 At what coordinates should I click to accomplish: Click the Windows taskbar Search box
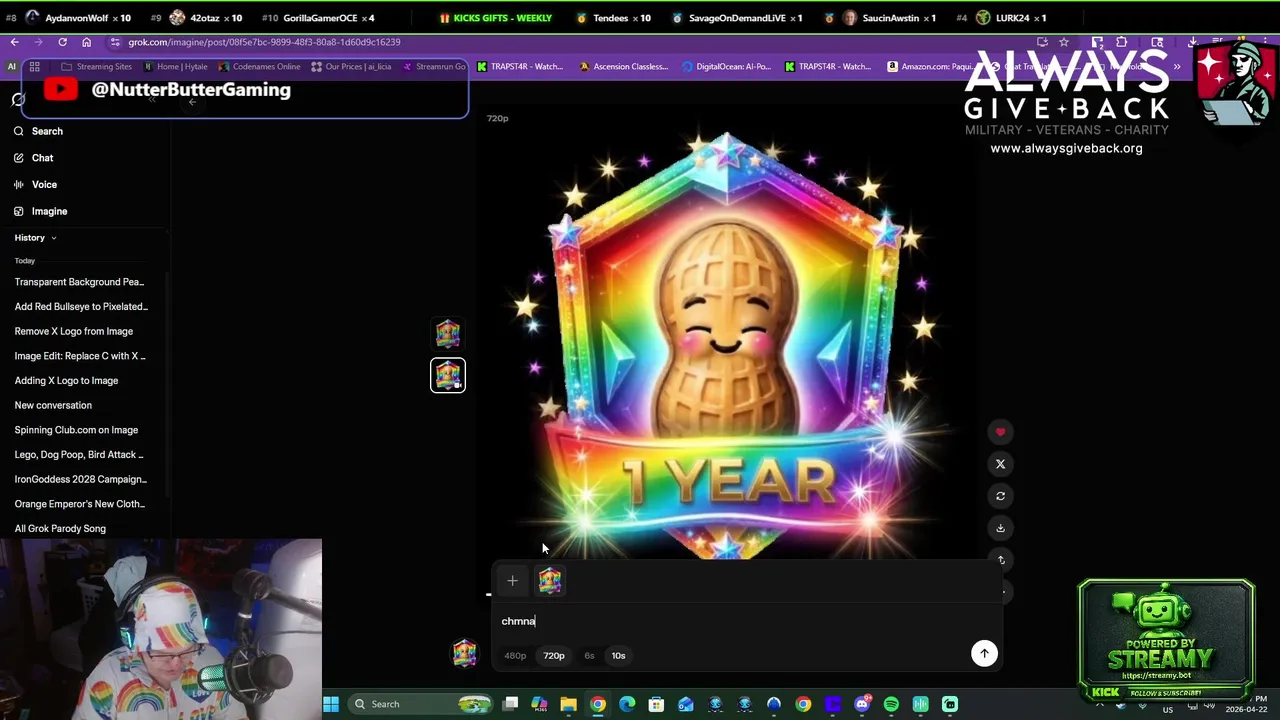click(x=418, y=704)
